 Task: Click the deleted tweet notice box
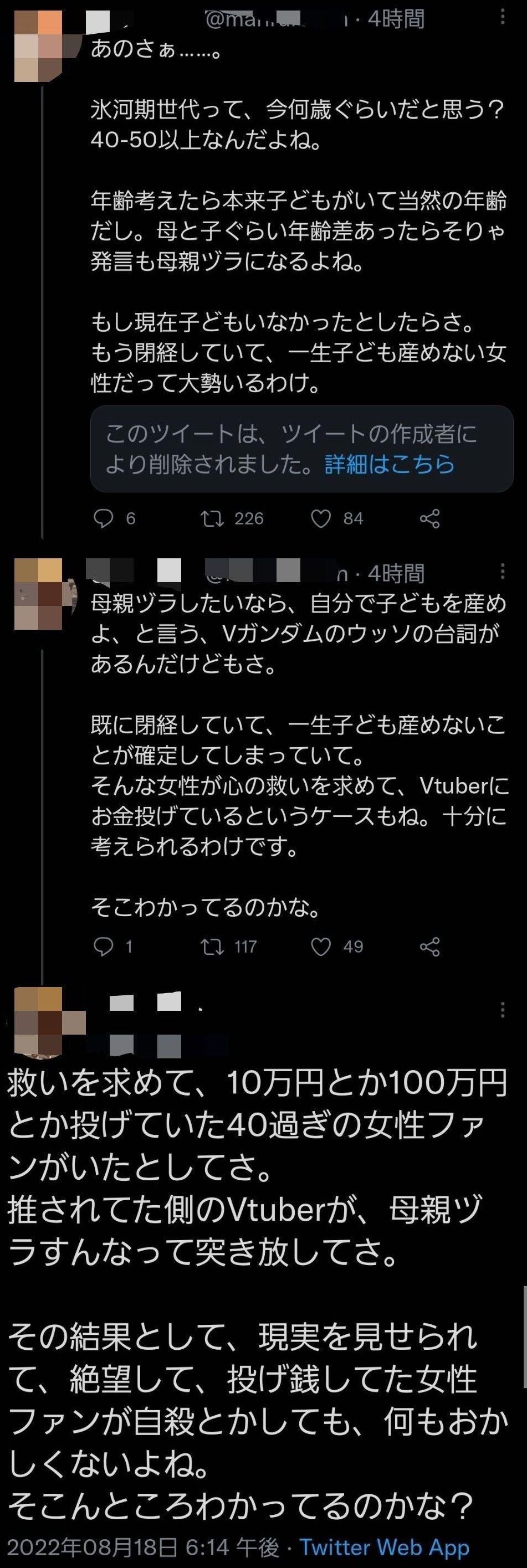click(x=301, y=449)
